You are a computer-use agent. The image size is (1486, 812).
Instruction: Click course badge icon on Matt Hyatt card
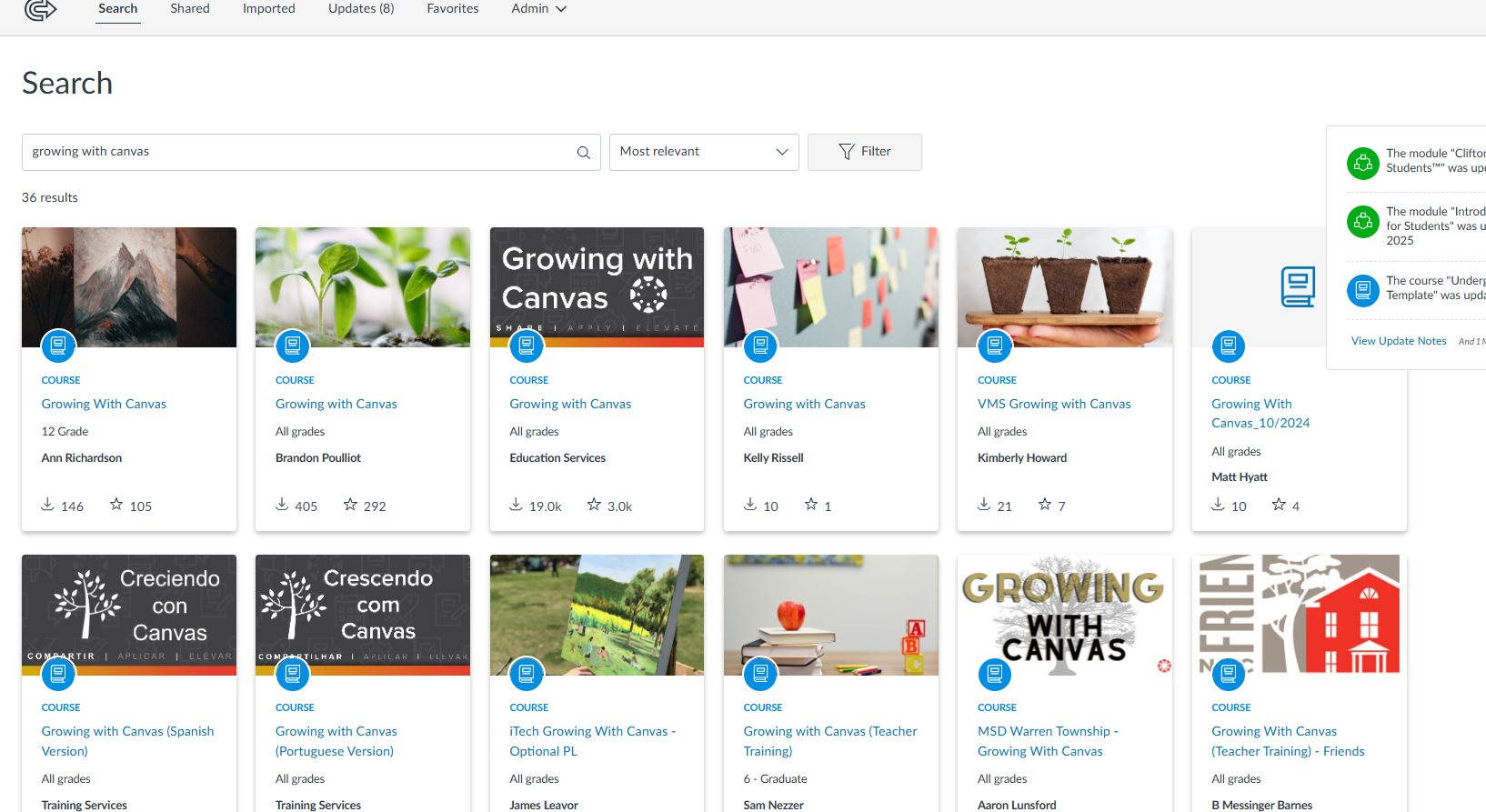[x=1229, y=346]
